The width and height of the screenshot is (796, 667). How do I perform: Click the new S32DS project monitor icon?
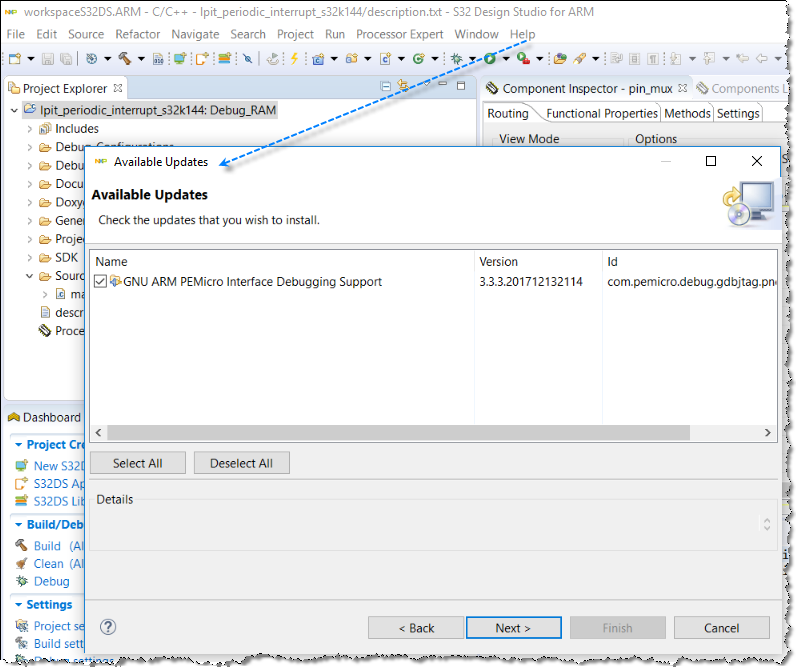pos(180,59)
